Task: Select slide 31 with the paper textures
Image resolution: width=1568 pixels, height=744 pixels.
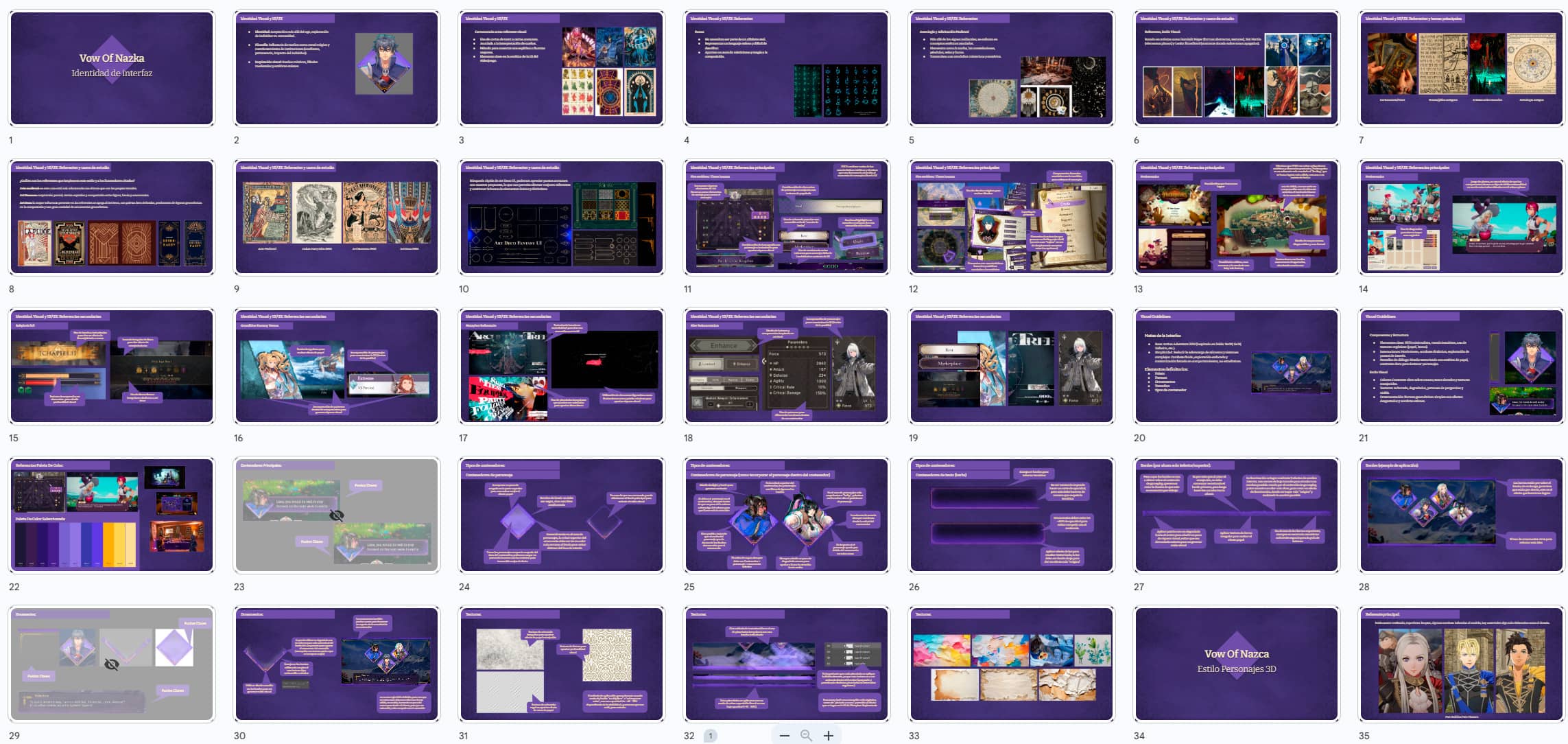Action: coord(561,664)
